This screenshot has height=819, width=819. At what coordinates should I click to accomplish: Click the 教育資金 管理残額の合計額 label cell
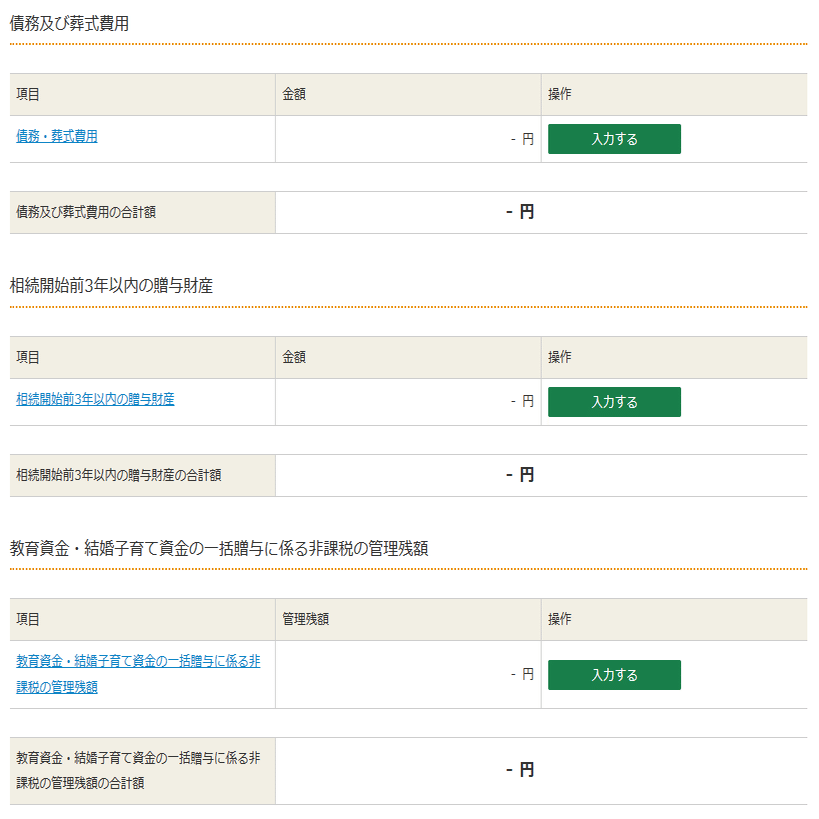tap(143, 771)
